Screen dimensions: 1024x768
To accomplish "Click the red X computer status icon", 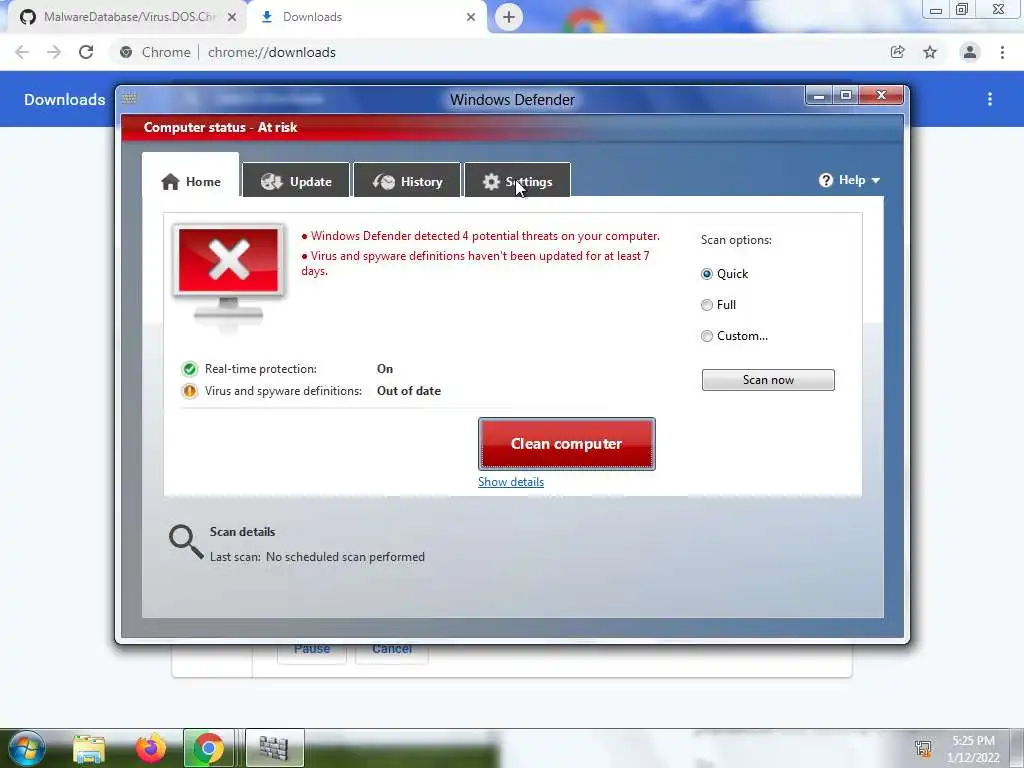I will pyautogui.click(x=228, y=274).
